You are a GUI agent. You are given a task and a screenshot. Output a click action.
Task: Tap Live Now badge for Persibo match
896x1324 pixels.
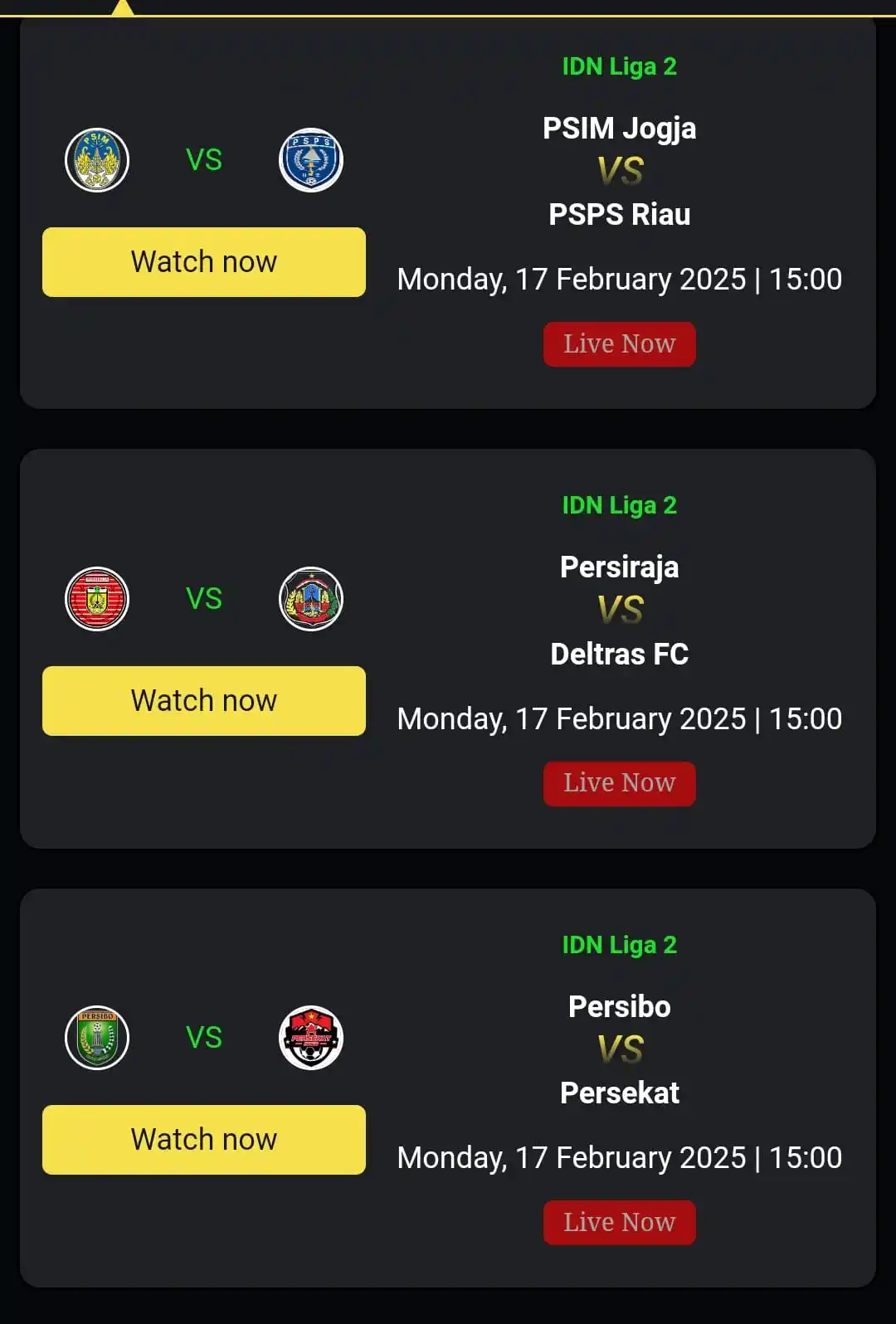[x=620, y=1223]
